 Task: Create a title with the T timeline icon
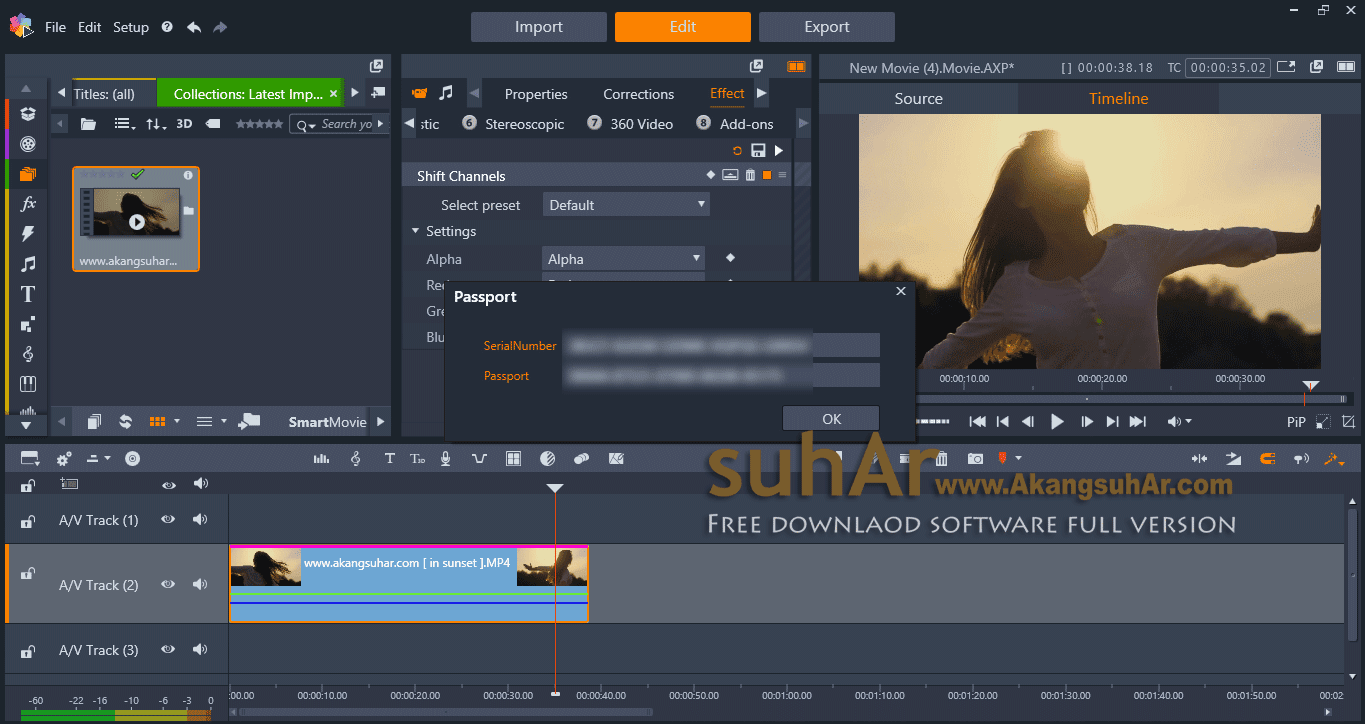(x=390, y=459)
